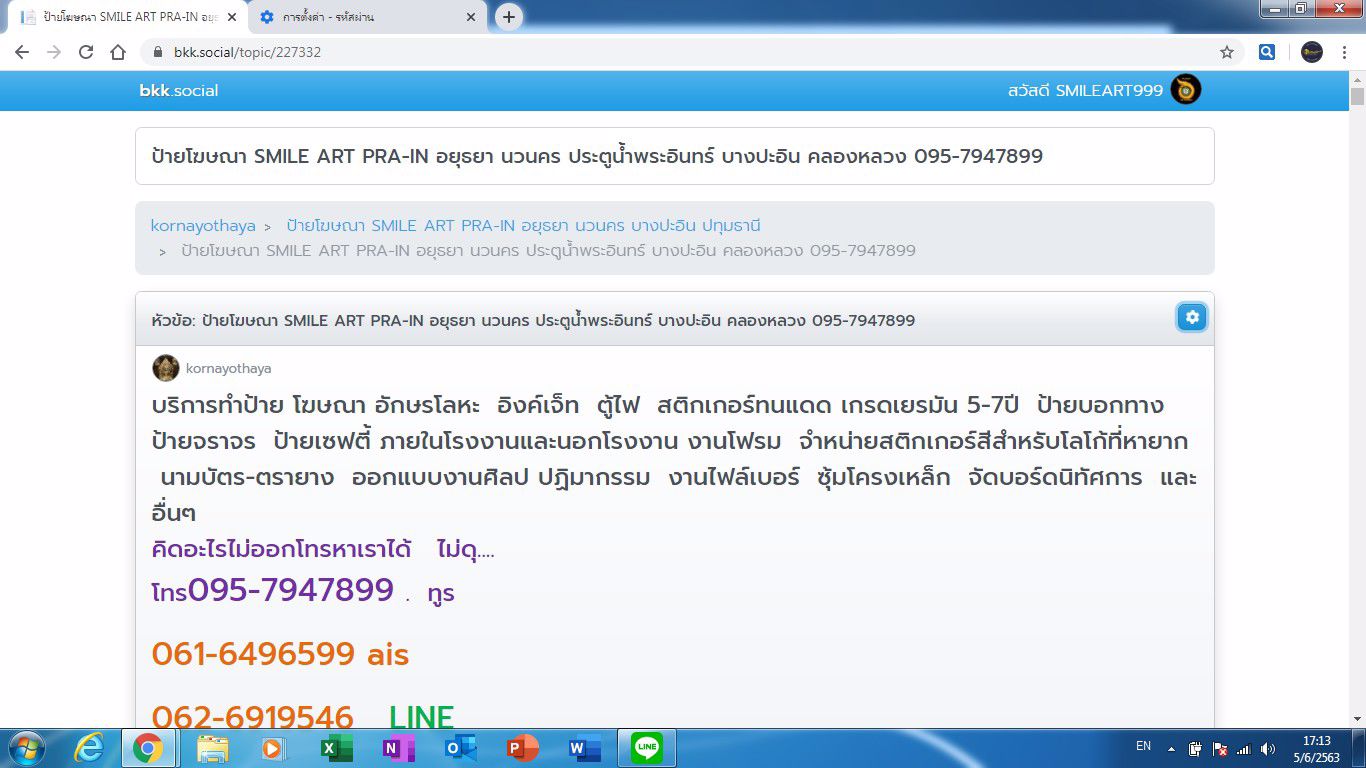Open the volume speaker tray icon

click(x=1268, y=748)
